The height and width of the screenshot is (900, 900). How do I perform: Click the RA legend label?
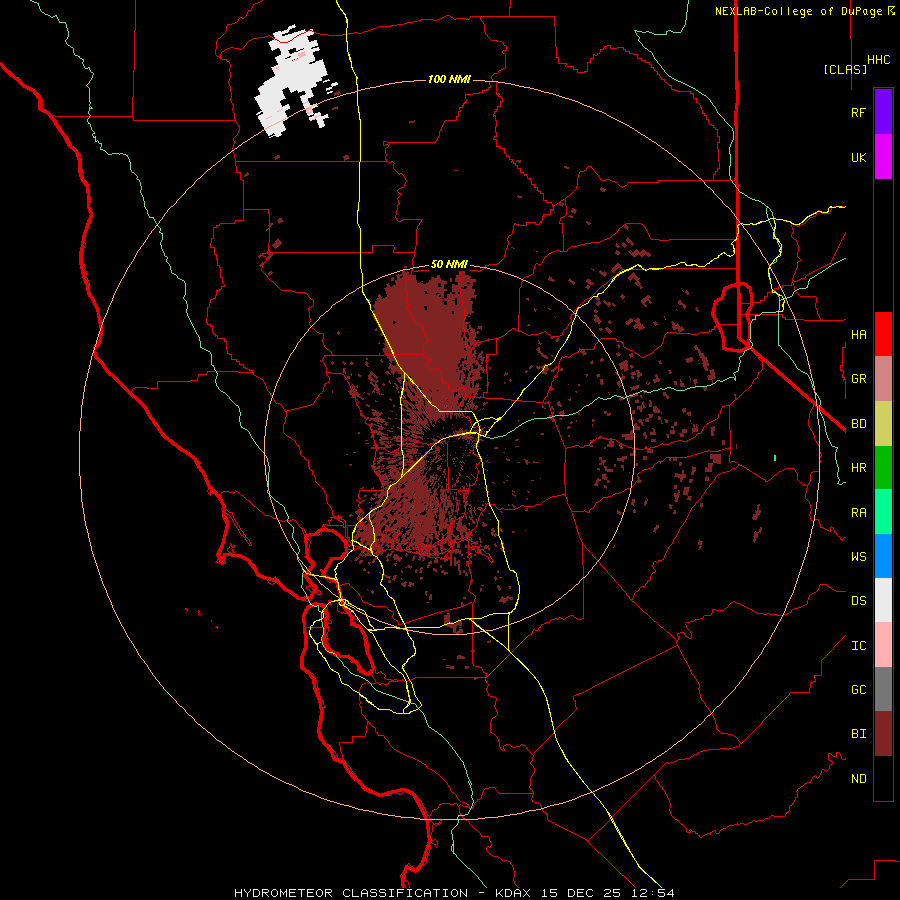point(858,513)
